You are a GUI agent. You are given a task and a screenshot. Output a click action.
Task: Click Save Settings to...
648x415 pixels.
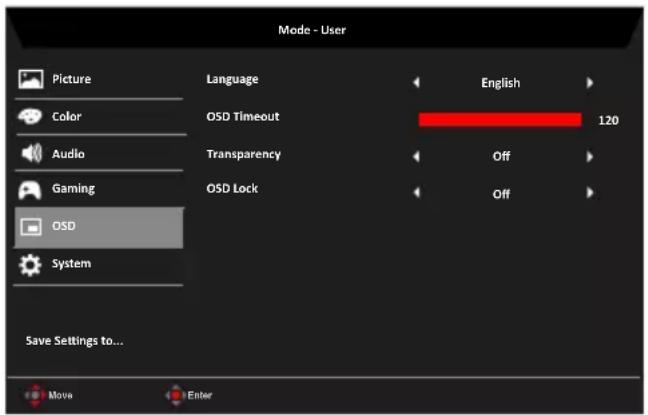coord(74,341)
